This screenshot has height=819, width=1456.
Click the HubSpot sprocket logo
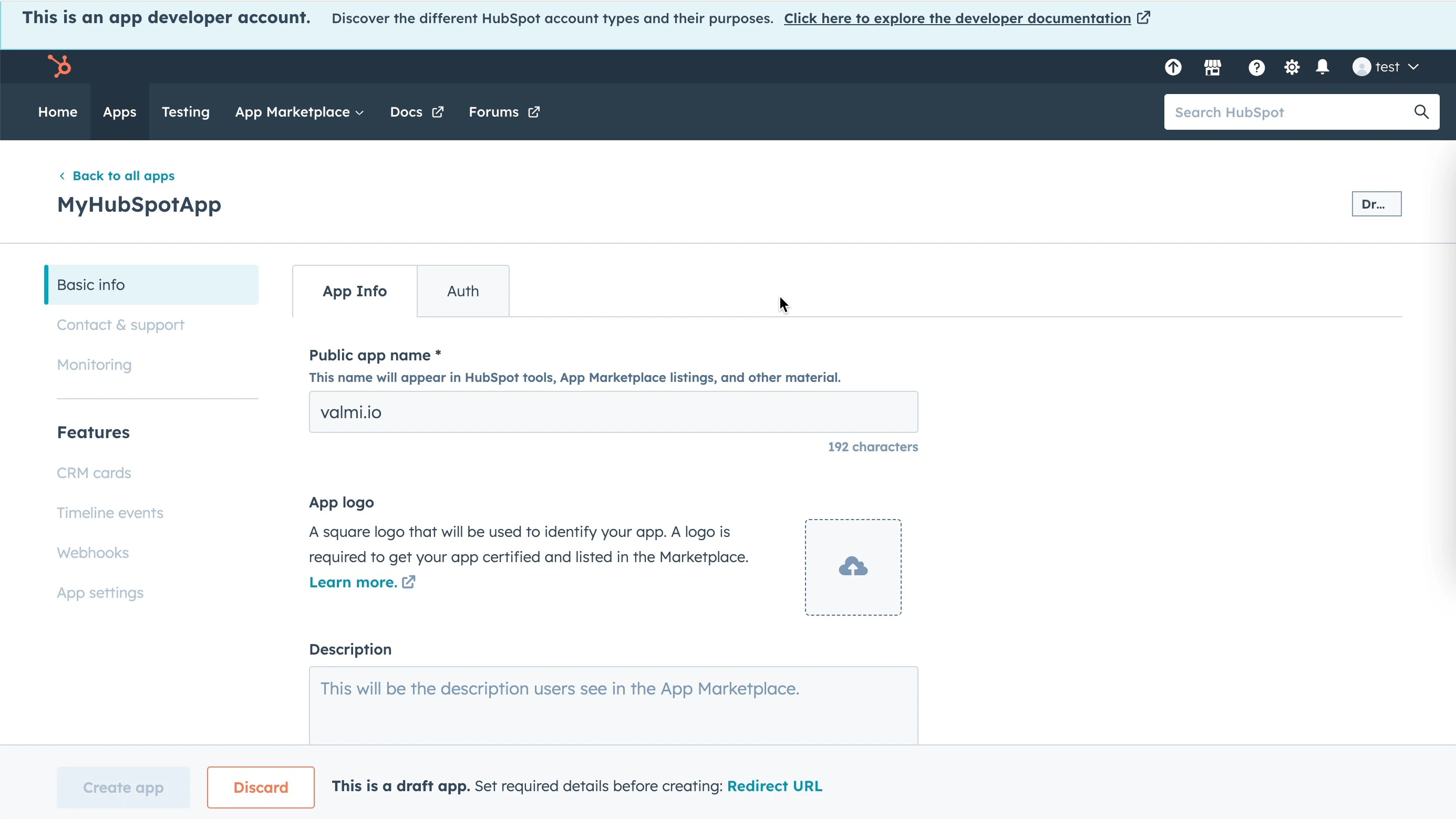pos(60,66)
